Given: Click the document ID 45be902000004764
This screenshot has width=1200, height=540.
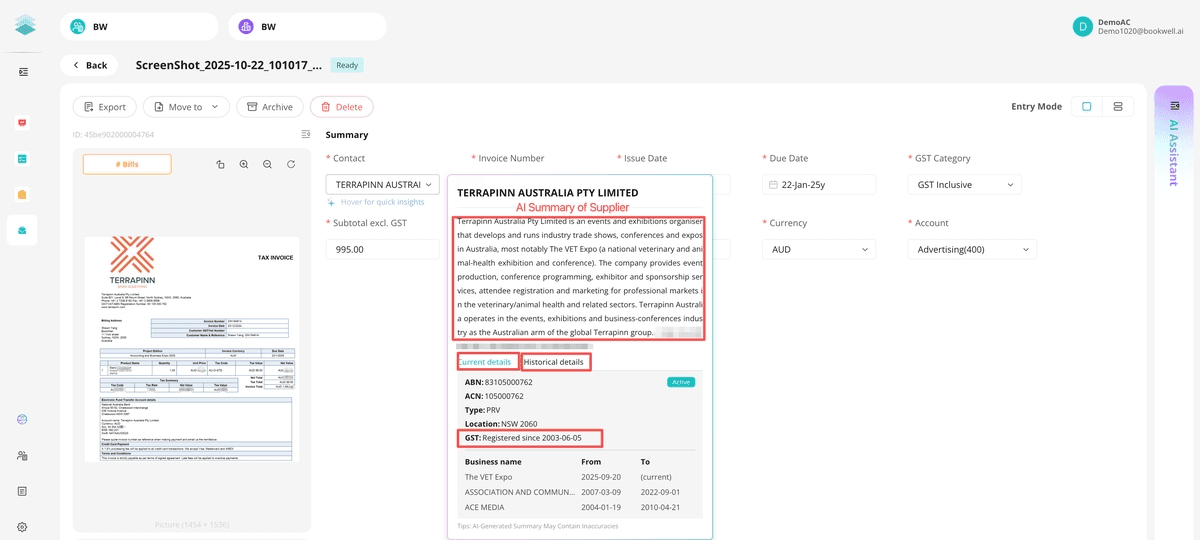Looking at the screenshot, I should click(x=114, y=134).
